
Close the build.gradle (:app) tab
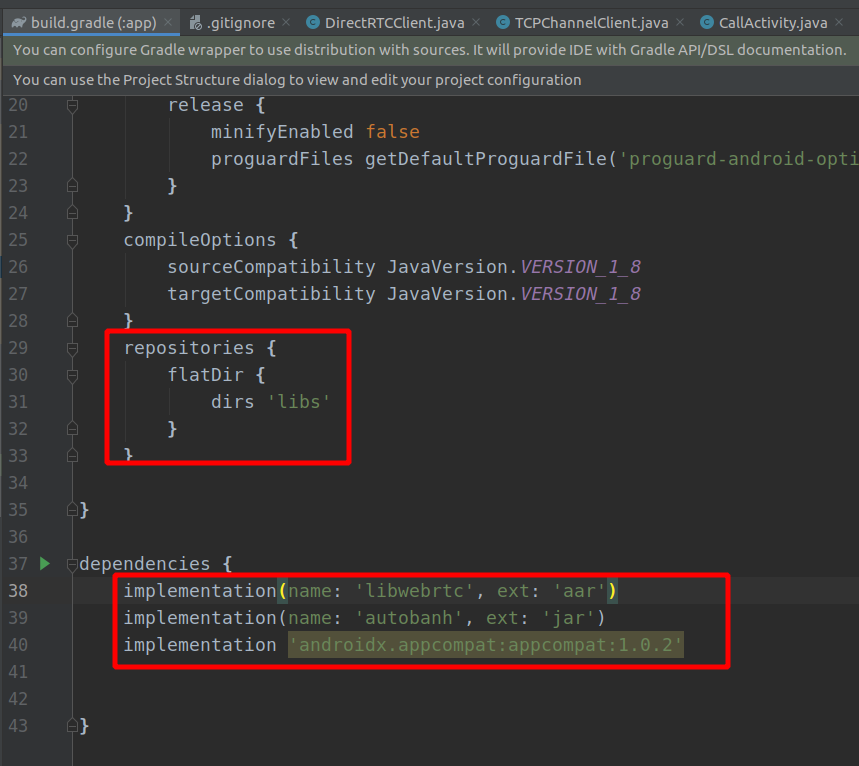tap(168, 22)
